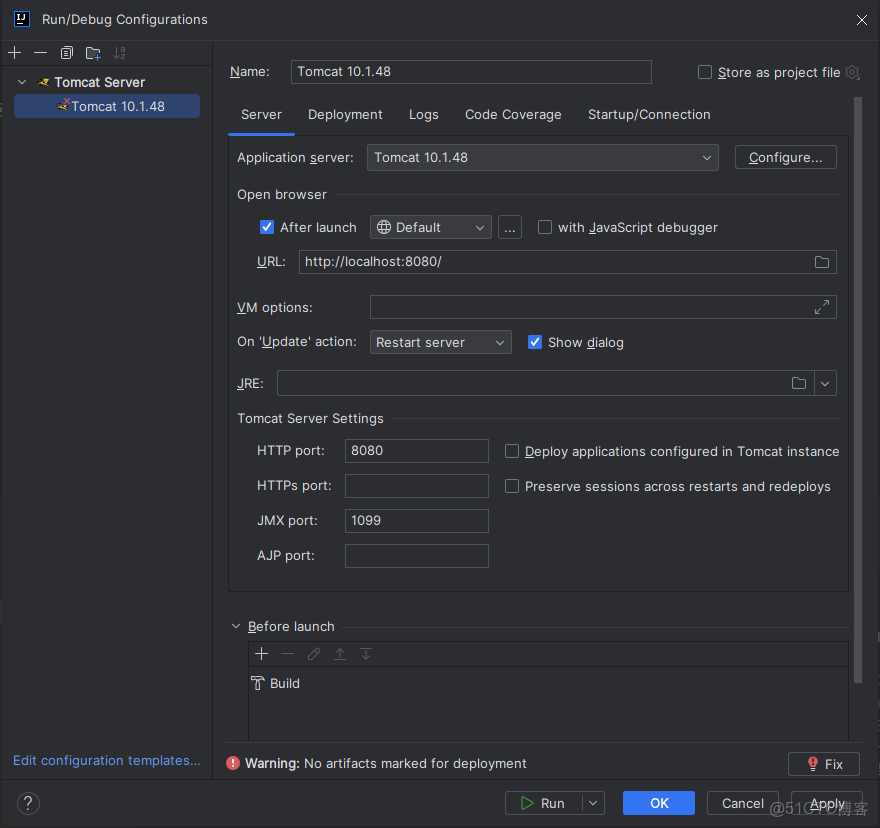Viewport: 880px width, 828px height.
Task: Move Before launch task up
Action: click(340, 654)
